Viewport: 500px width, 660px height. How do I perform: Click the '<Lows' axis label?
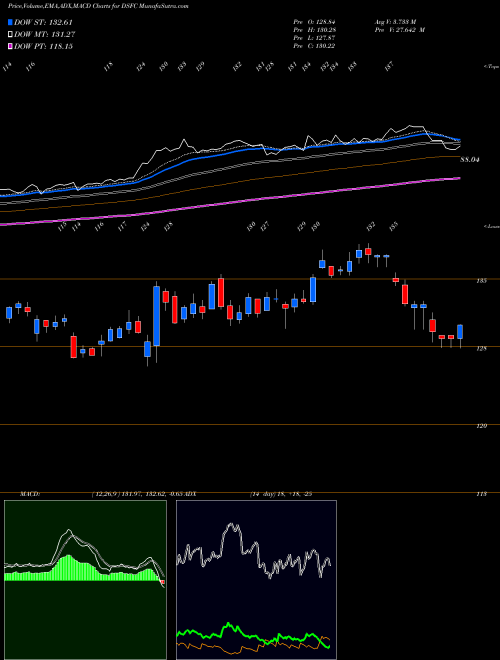491,226
